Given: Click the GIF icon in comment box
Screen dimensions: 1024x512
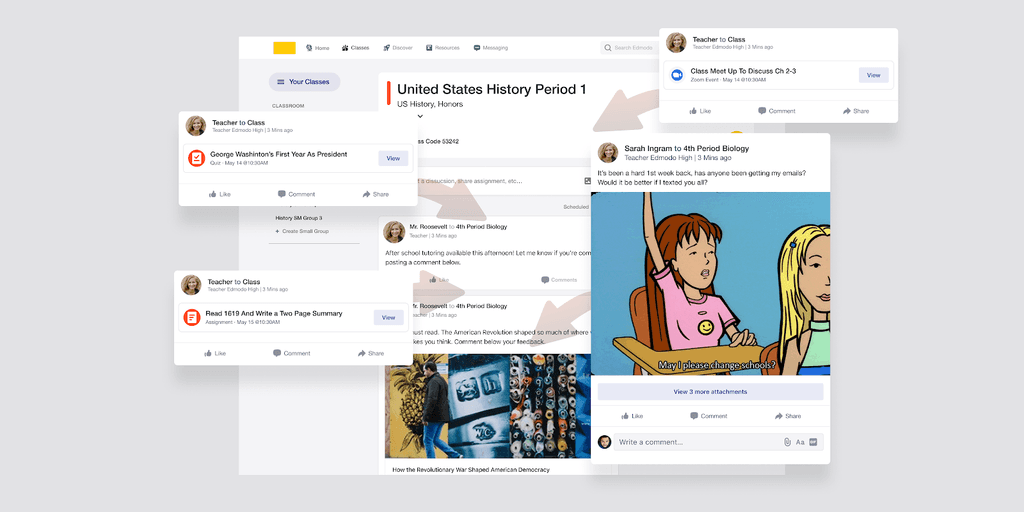Looking at the screenshot, I should click(814, 442).
